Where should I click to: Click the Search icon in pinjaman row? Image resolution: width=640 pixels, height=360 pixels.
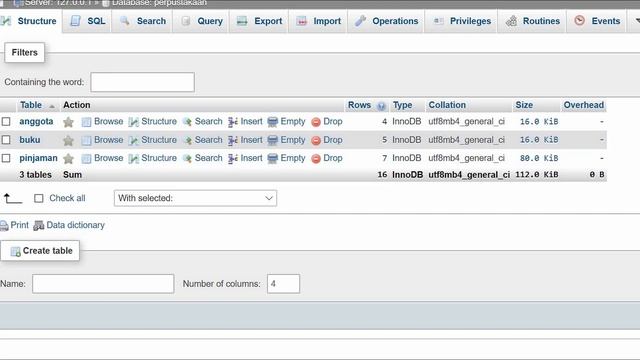pos(187,158)
